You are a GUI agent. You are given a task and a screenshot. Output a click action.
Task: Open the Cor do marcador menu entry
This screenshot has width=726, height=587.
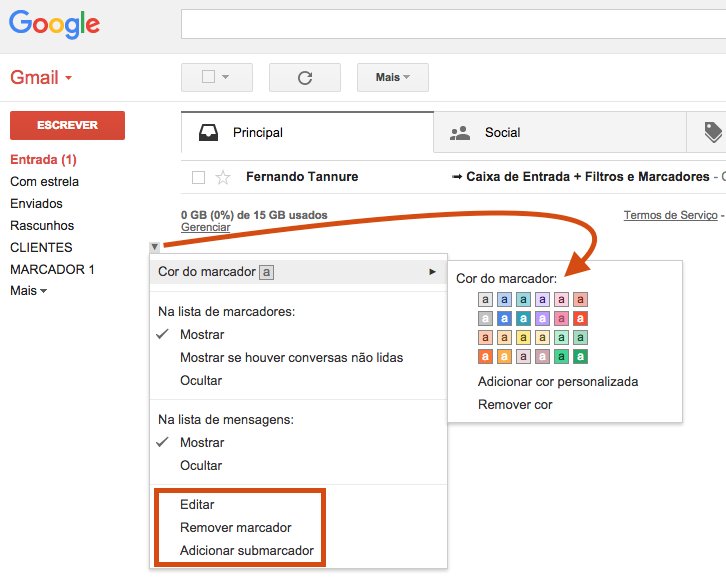pyautogui.click(x=299, y=272)
